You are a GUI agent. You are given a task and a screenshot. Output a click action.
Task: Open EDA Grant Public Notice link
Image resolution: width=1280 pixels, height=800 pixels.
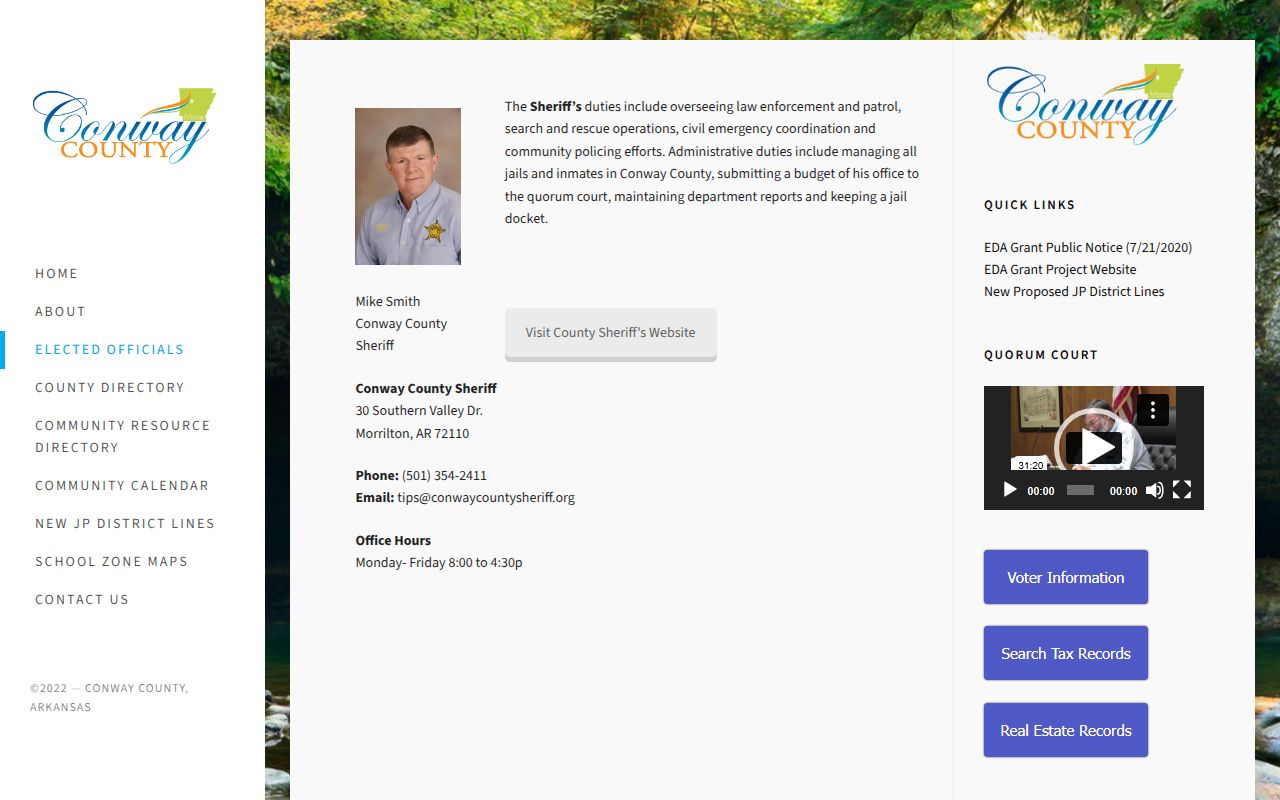click(x=1087, y=247)
